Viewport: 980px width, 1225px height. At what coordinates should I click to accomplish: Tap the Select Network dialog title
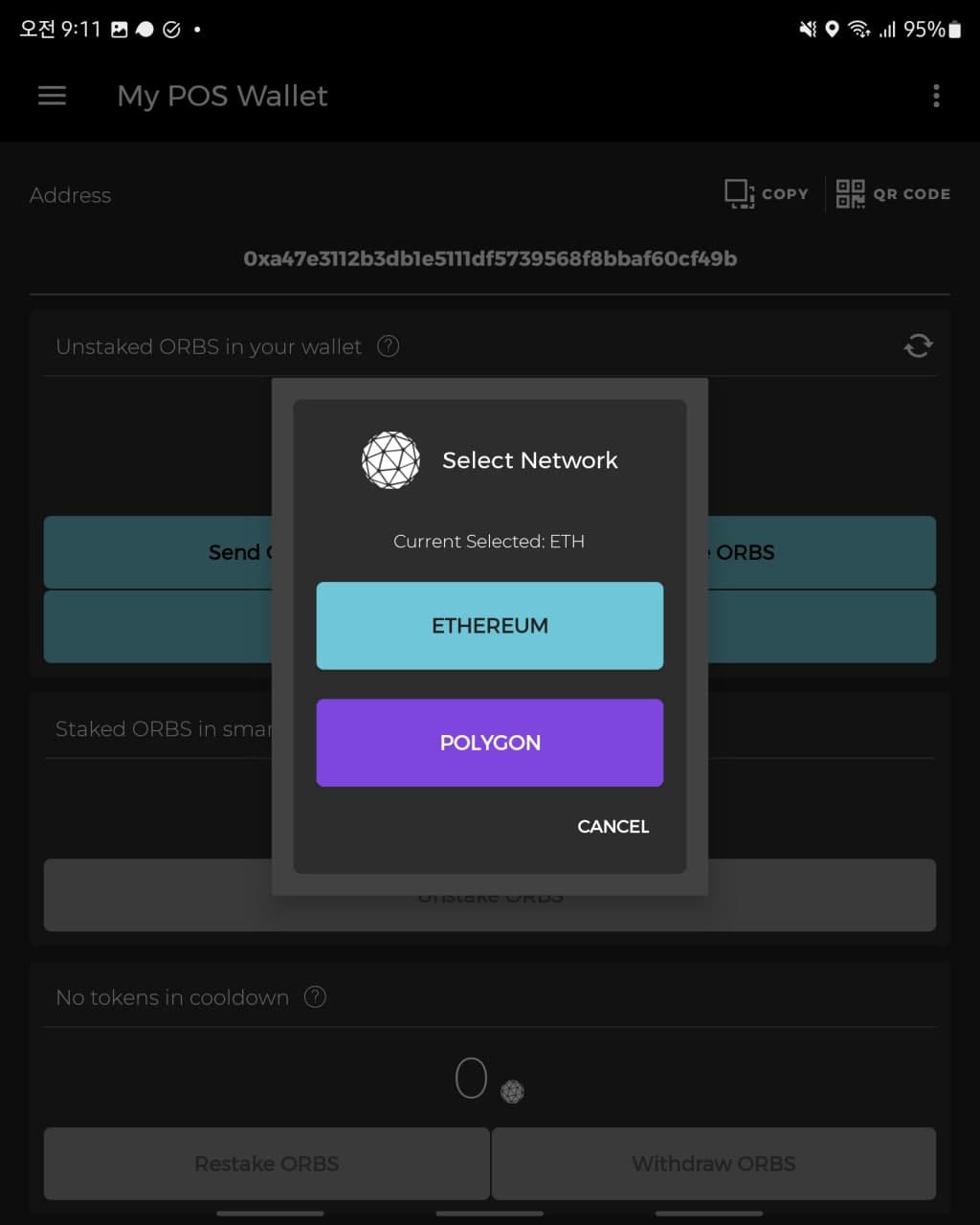tap(530, 460)
